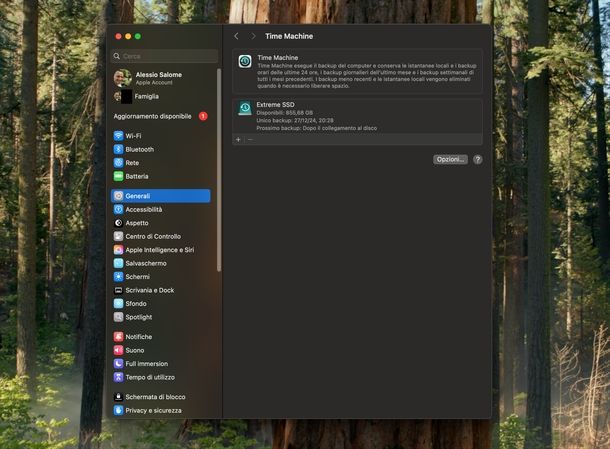Open the Notifiche icon

(118, 337)
